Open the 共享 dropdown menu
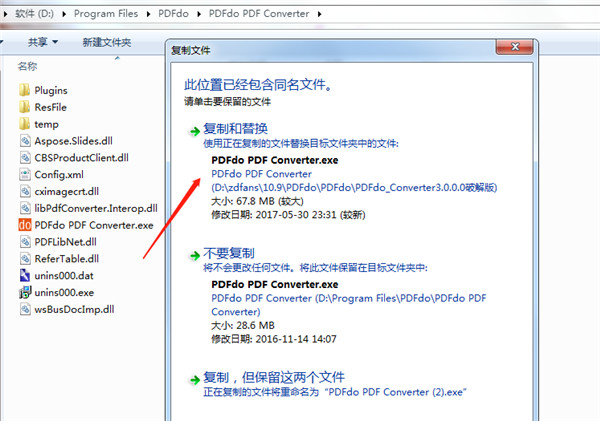Screen dimensions: 600x421 (43, 42)
